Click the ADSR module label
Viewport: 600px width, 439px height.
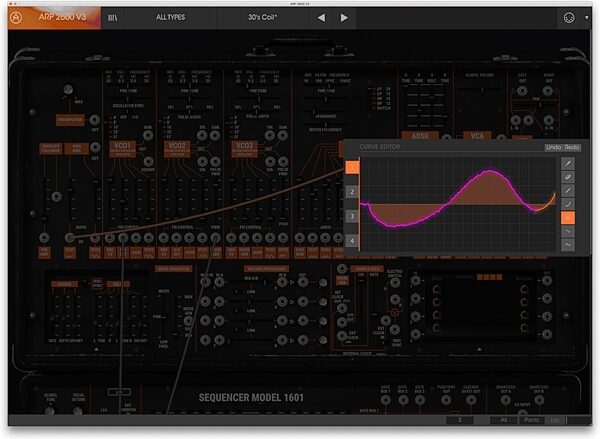pyautogui.click(x=420, y=136)
